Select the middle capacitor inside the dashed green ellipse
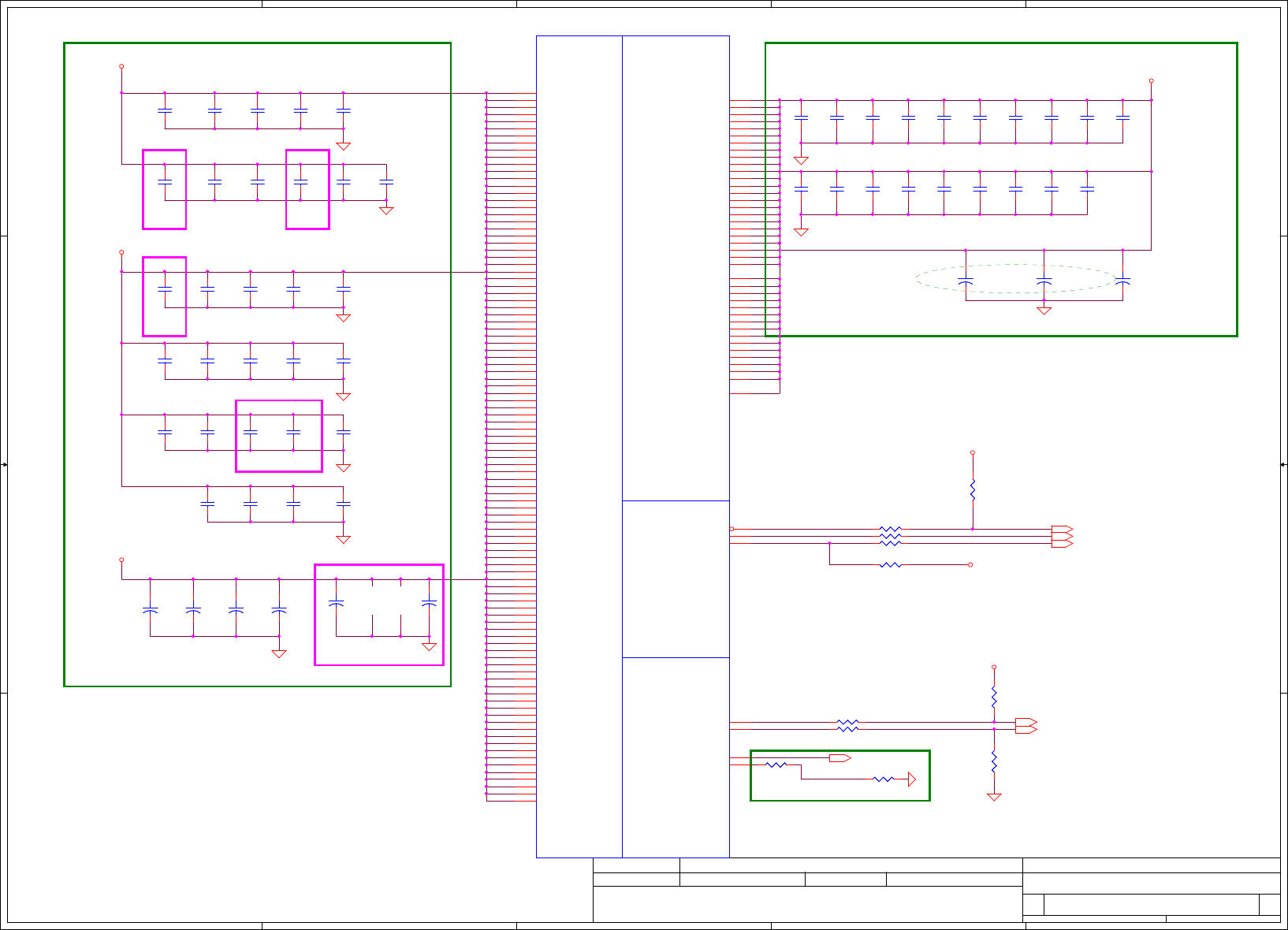Image resolution: width=1288 pixels, height=930 pixels. coord(1044,281)
